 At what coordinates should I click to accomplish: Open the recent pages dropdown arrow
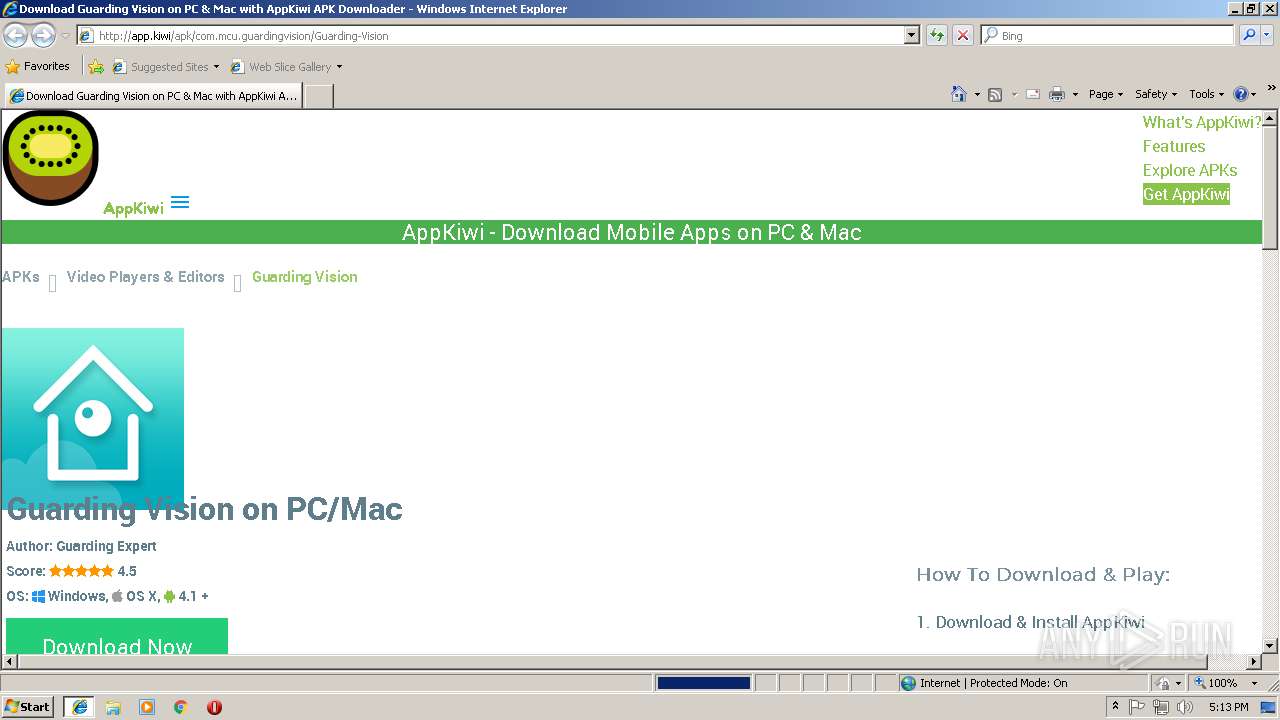click(65, 36)
